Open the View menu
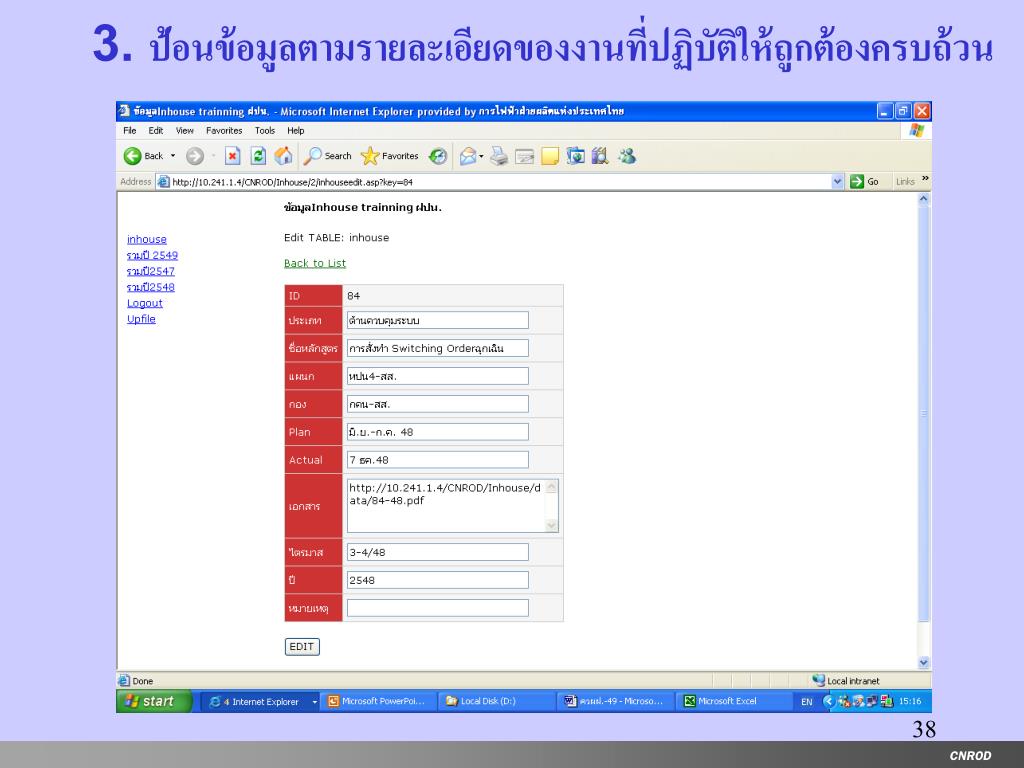 pos(185,131)
